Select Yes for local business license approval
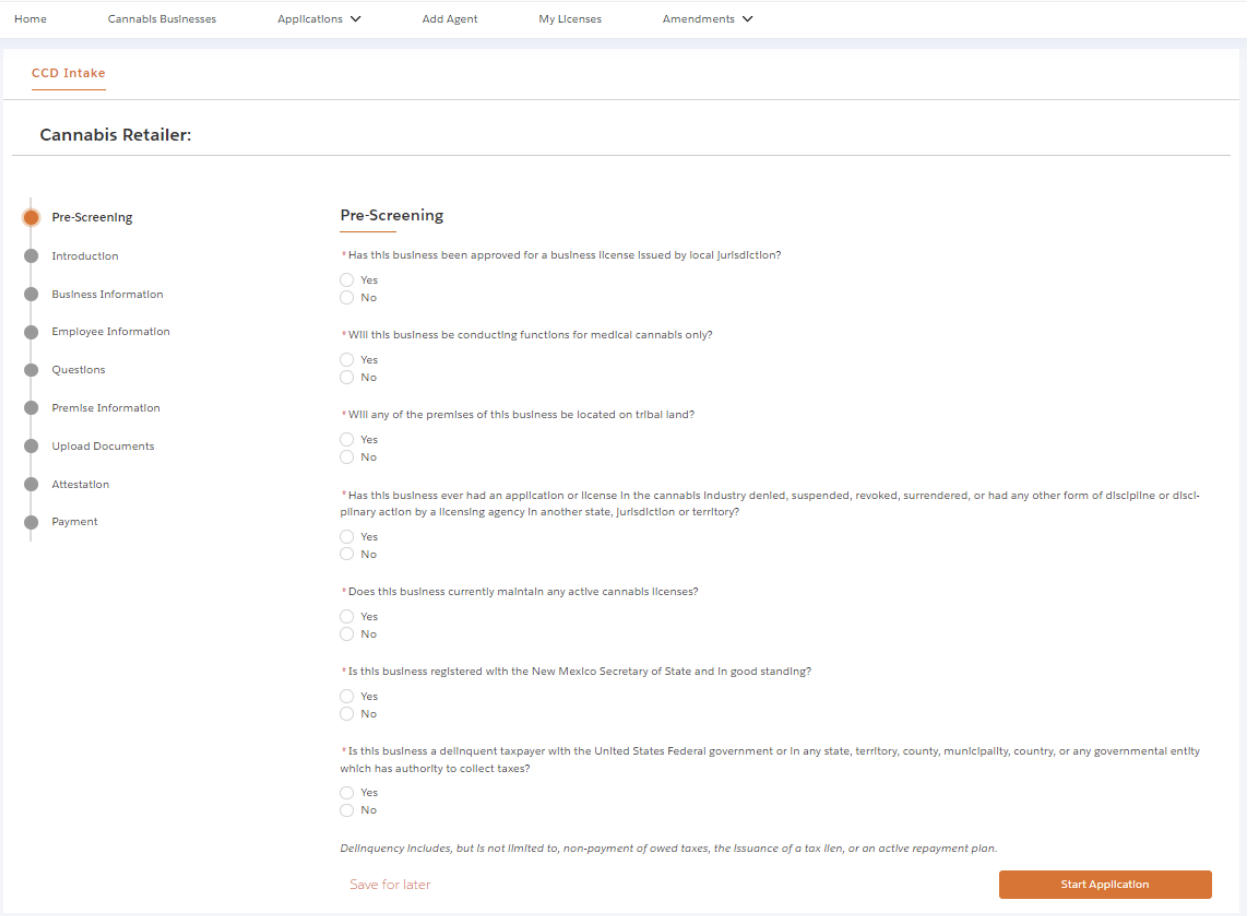The width and height of the screenshot is (1248, 916). (347, 280)
